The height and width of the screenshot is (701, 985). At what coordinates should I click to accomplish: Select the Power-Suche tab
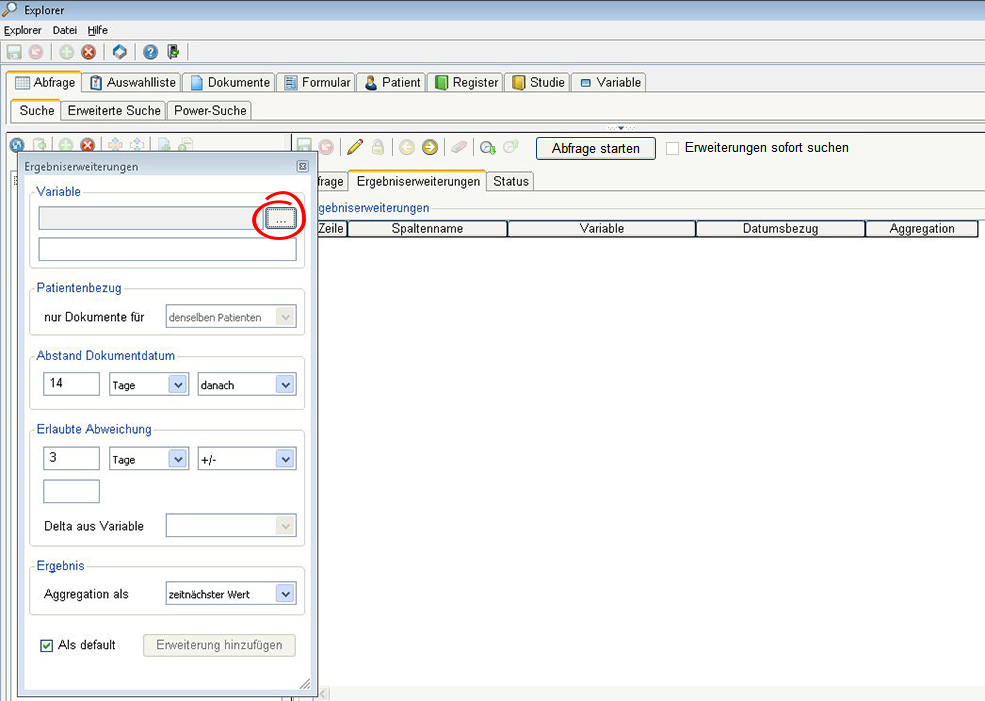208,111
